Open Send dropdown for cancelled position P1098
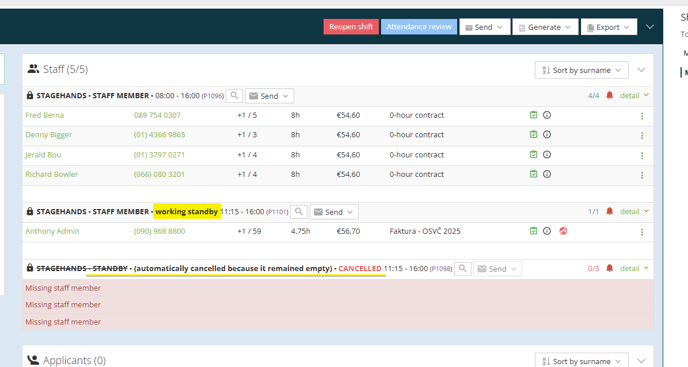This screenshot has width=688, height=367. [x=498, y=269]
